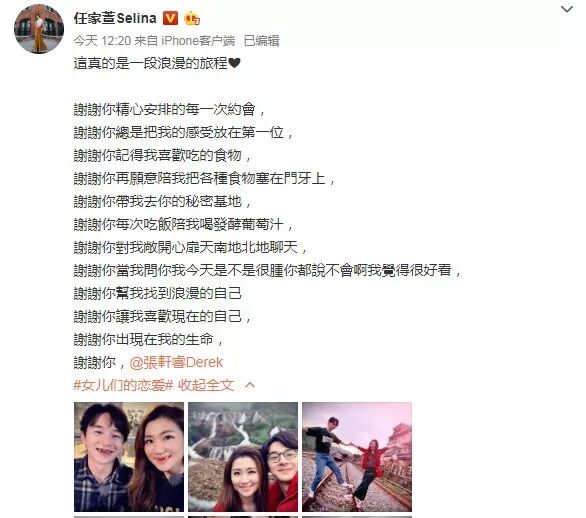Click the 任家萱Selina username
Viewport: 586px width, 518px height.
click(x=115, y=18)
